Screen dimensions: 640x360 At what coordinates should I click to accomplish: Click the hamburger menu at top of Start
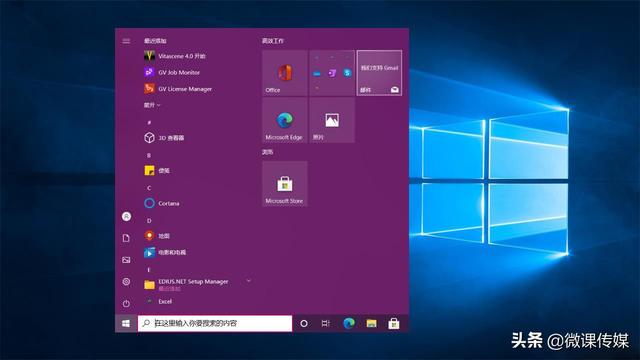tap(126, 41)
